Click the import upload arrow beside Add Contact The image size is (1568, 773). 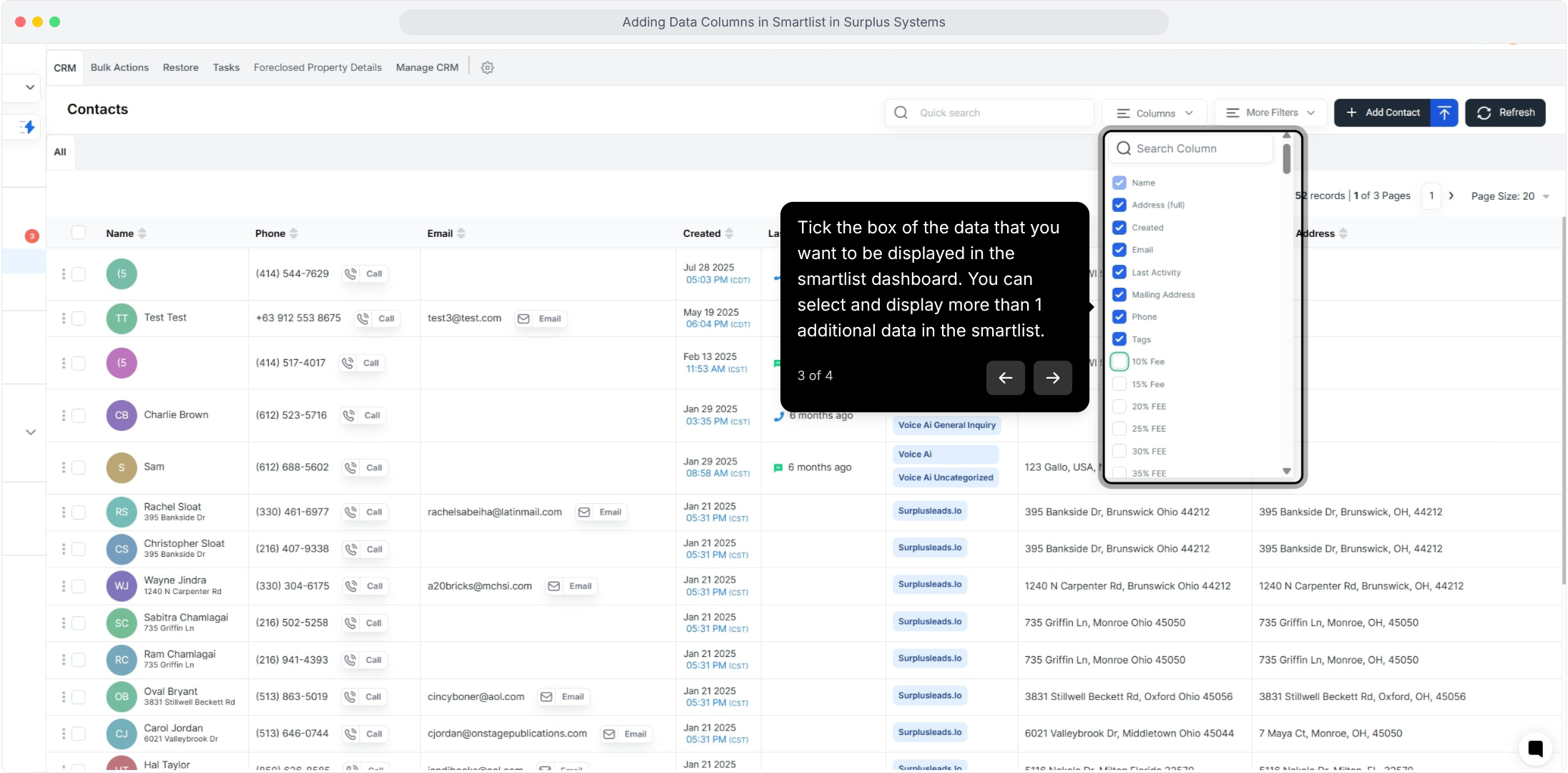tap(1444, 112)
